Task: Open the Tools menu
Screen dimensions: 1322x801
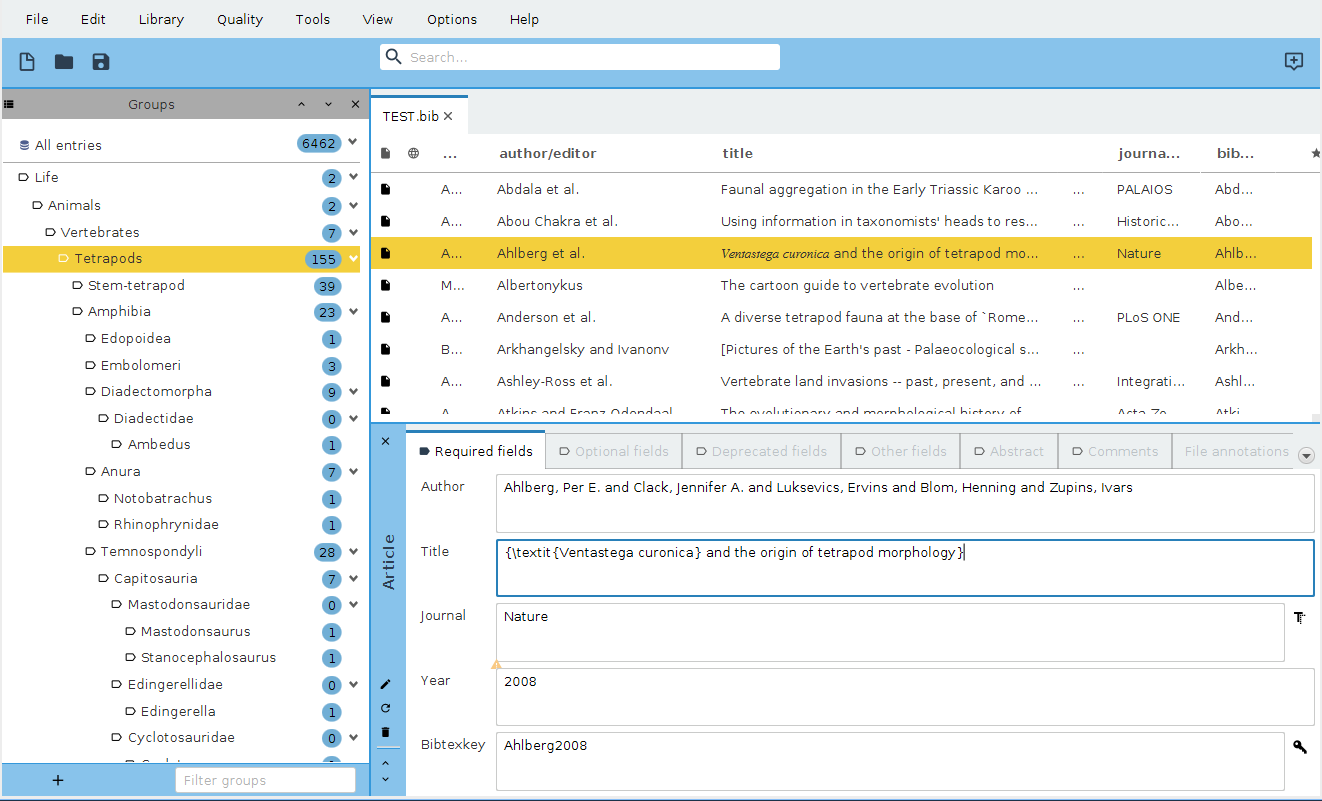Action: [x=313, y=19]
